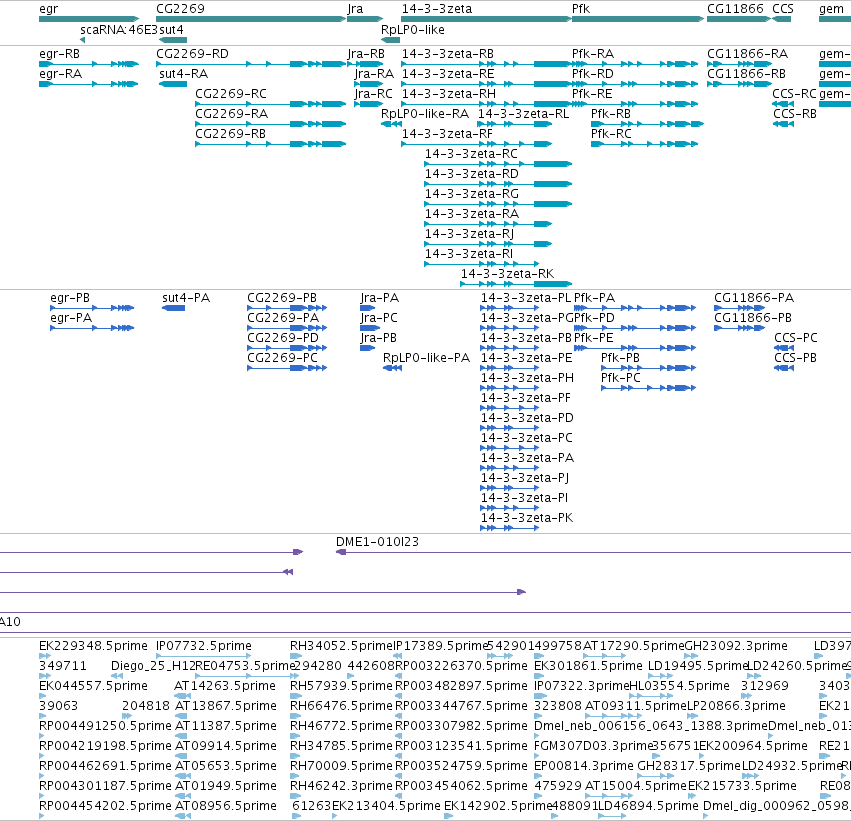The height and width of the screenshot is (821, 851).
Task: Click the IP07732.5prime EST label
Action: [204, 646]
